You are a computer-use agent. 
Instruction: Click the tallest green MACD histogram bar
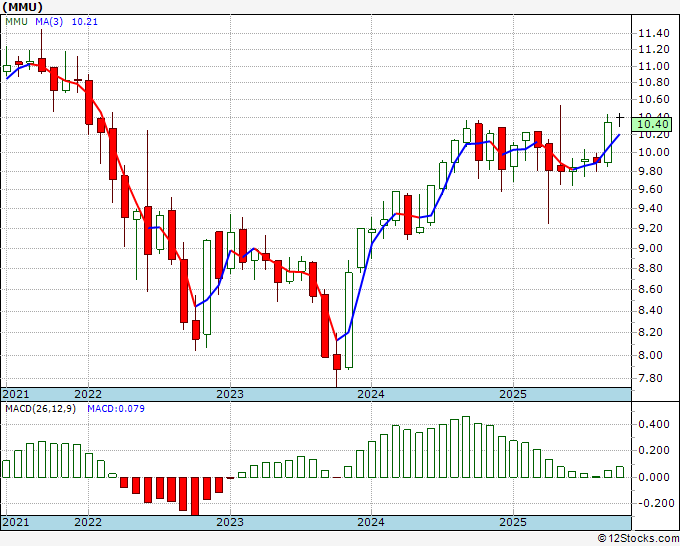[x=466, y=447]
